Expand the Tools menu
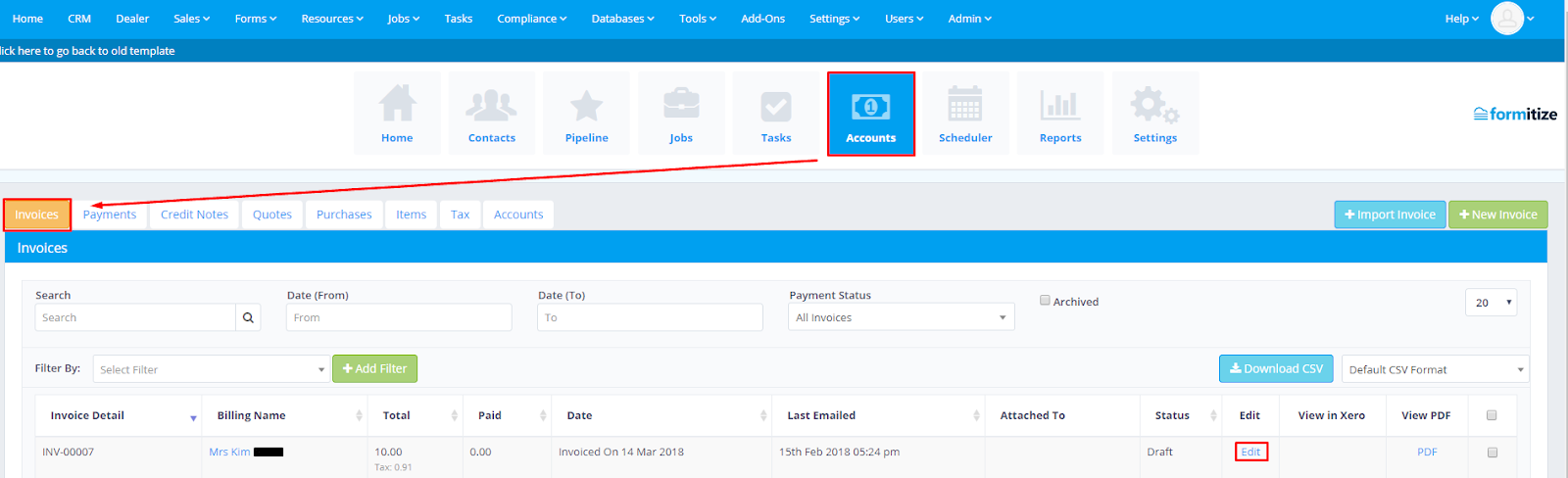This screenshot has width=1568, height=478. [x=698, y=19]
